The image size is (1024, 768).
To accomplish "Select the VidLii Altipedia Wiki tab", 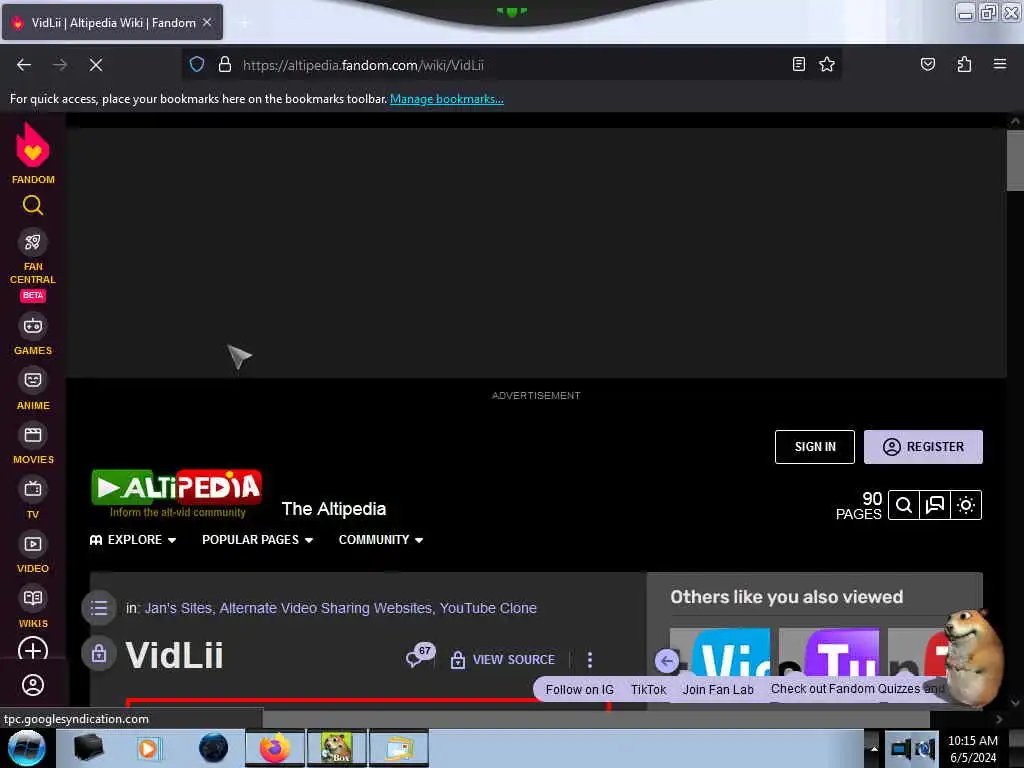I will click(x=112, y=22).
